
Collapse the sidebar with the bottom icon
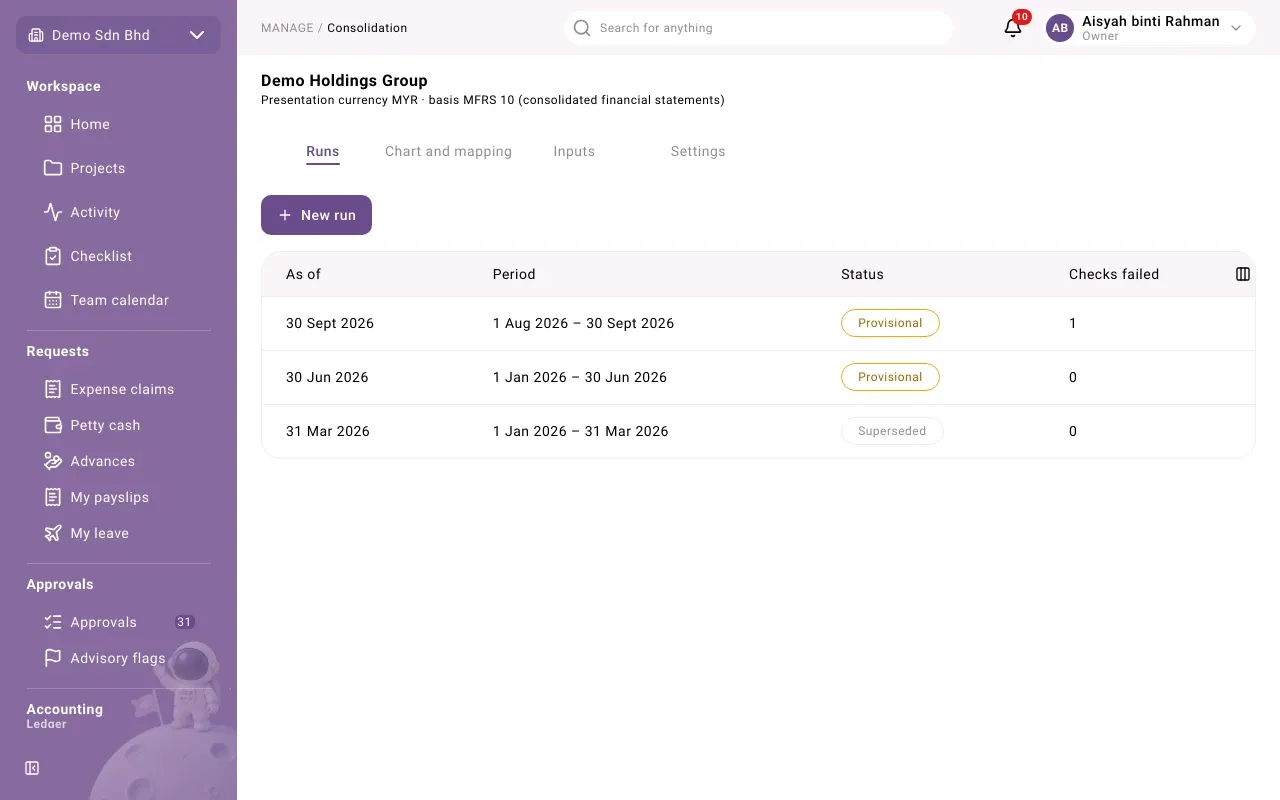pos(32,768)
